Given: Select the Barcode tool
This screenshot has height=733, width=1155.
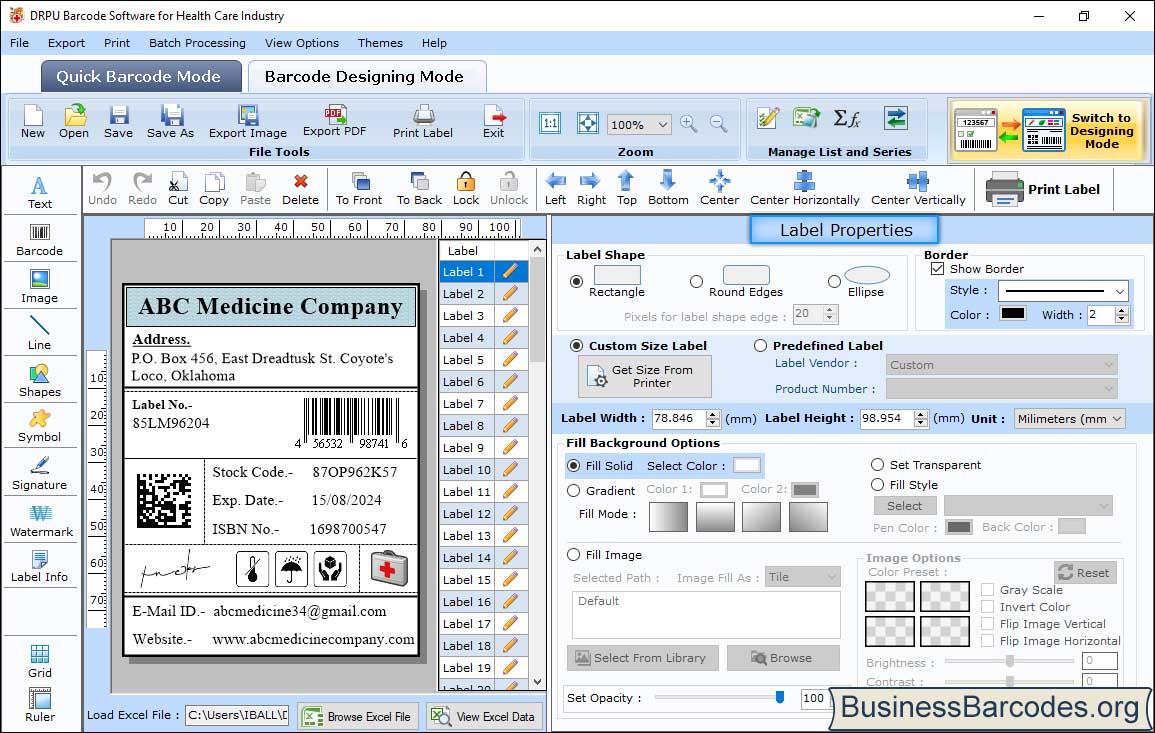Looking at the screenshot, I should coord(40,240).
